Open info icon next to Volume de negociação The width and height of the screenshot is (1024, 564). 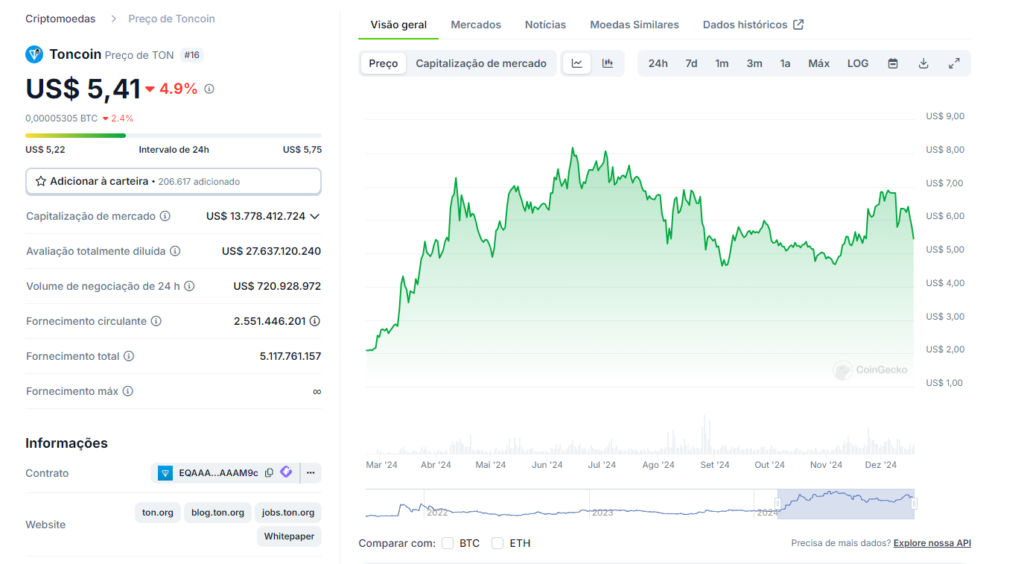(x=189, y=286)
